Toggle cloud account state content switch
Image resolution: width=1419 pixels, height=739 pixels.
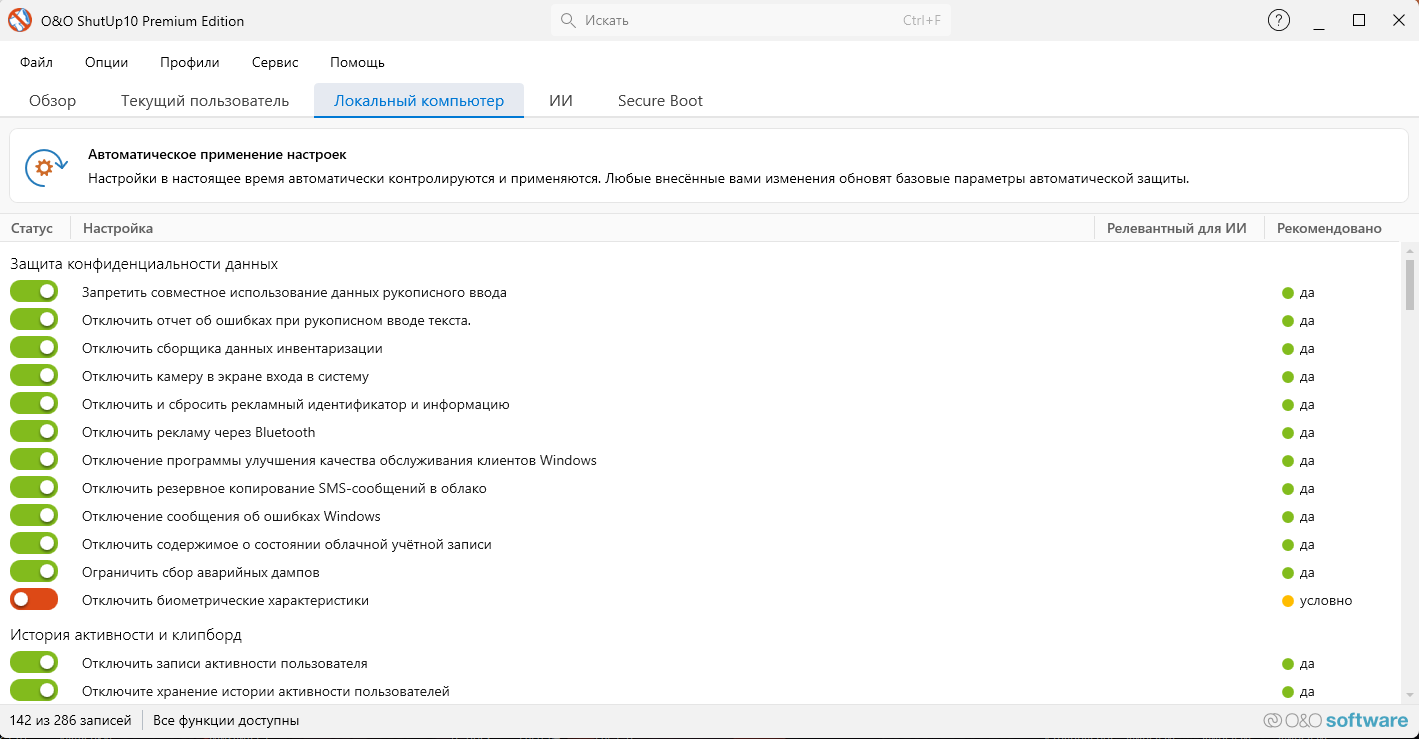click(34, 544)
